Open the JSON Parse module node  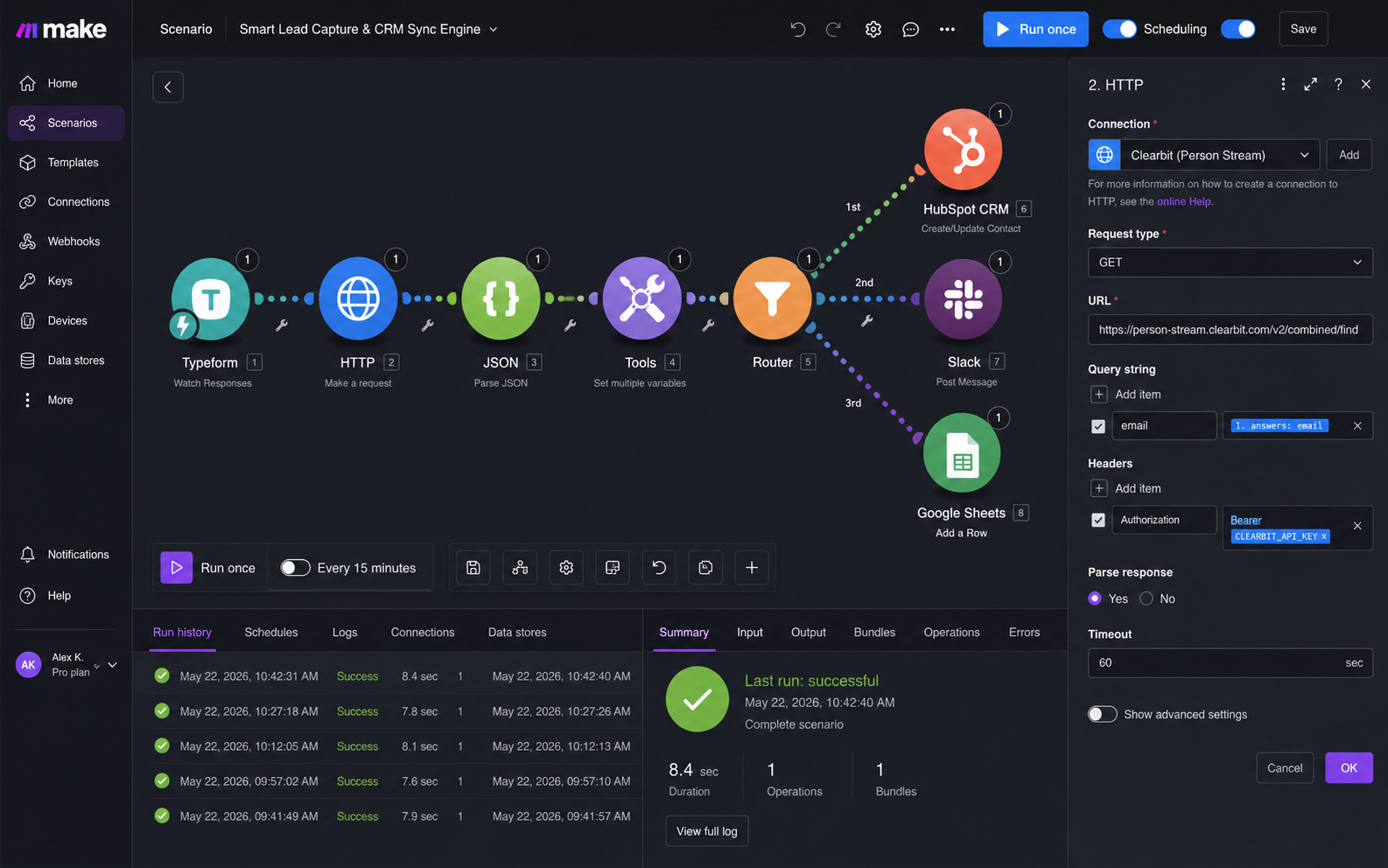pos(501,298)
